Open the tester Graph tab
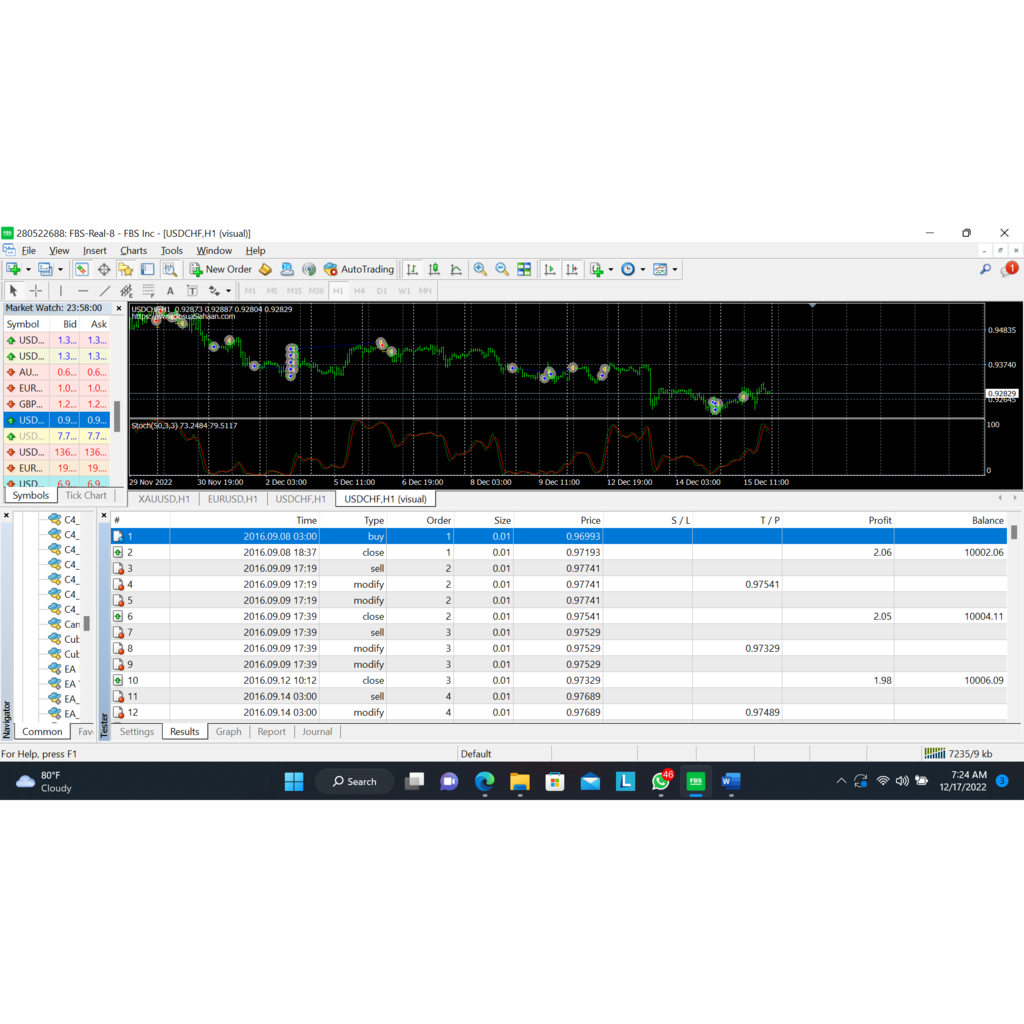This screenshot has height=1024, width=1024. coord(229,731)
